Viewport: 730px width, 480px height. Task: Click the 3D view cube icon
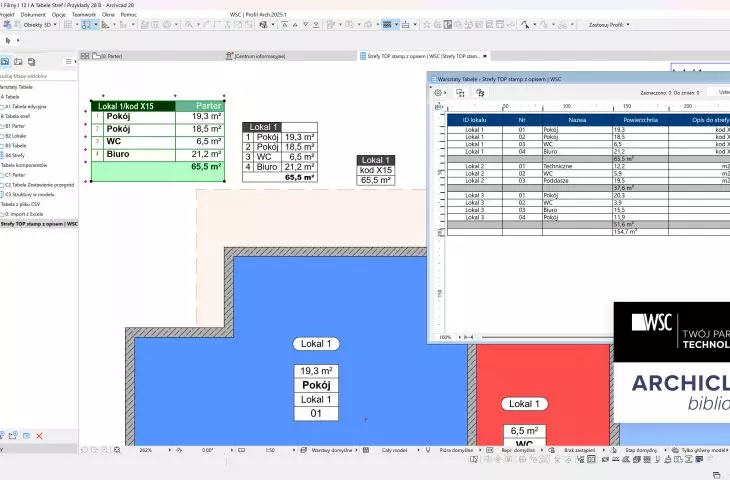pyautogui.click(x=264, y=25)
